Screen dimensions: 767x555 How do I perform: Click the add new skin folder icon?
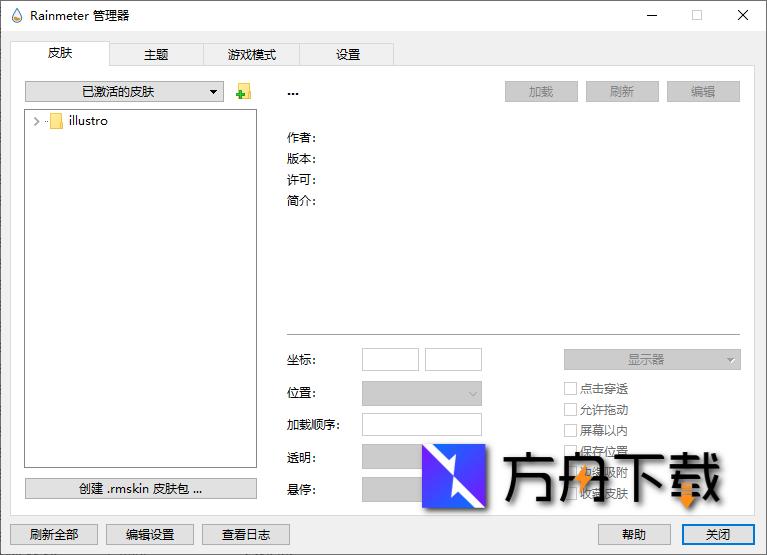243,91
